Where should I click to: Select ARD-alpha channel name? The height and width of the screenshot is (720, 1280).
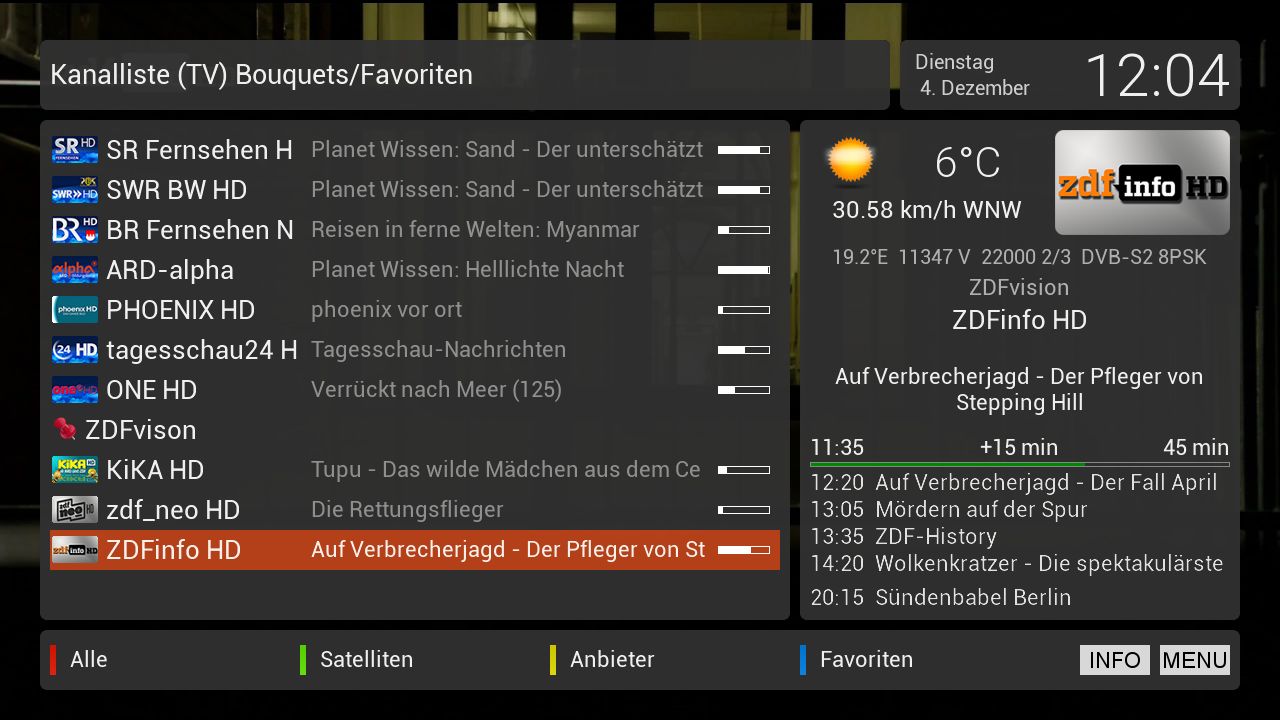pyautogui.click(x=170, y=270)
